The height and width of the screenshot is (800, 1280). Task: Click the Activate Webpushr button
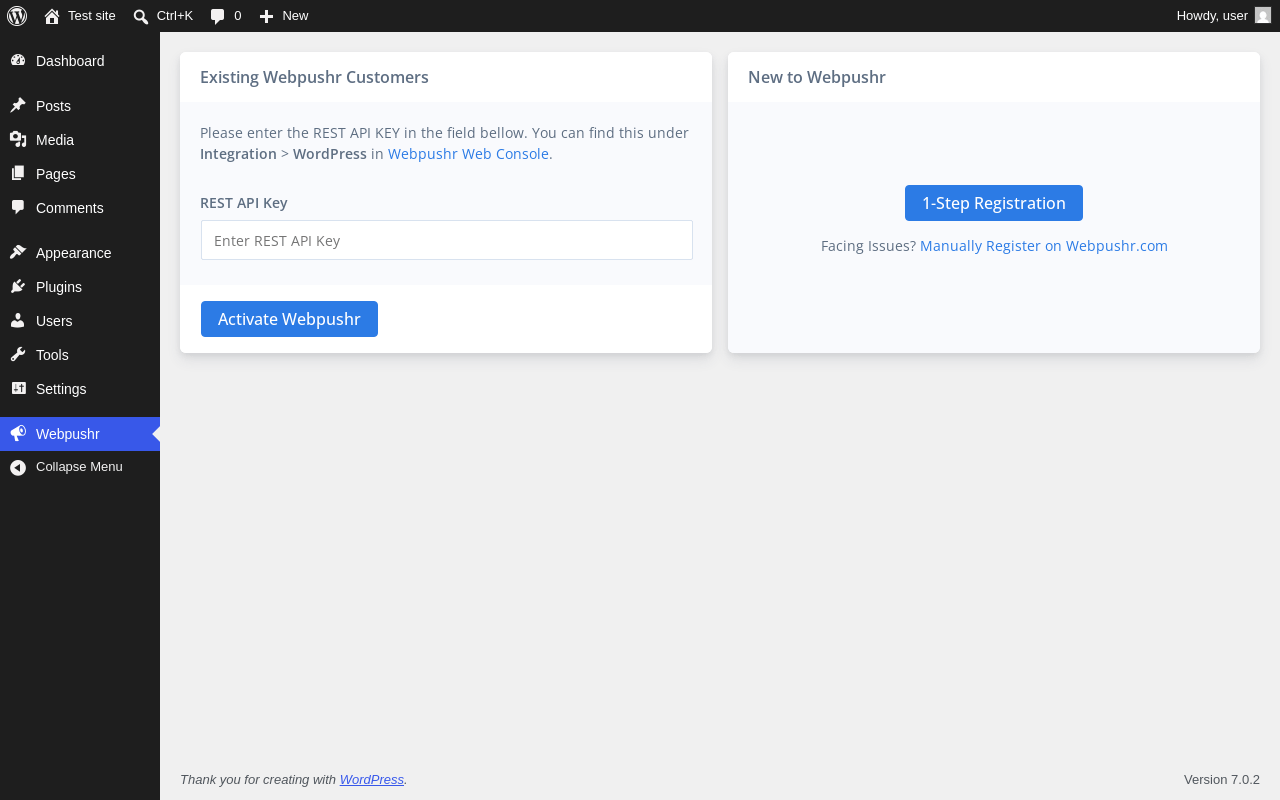coord(289,319)
